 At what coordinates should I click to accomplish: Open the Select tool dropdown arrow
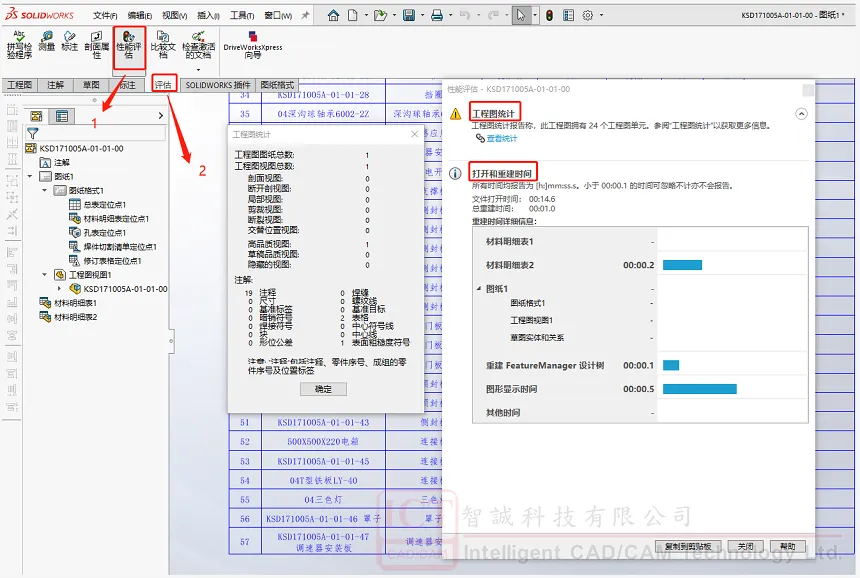[x=534, y=15]
